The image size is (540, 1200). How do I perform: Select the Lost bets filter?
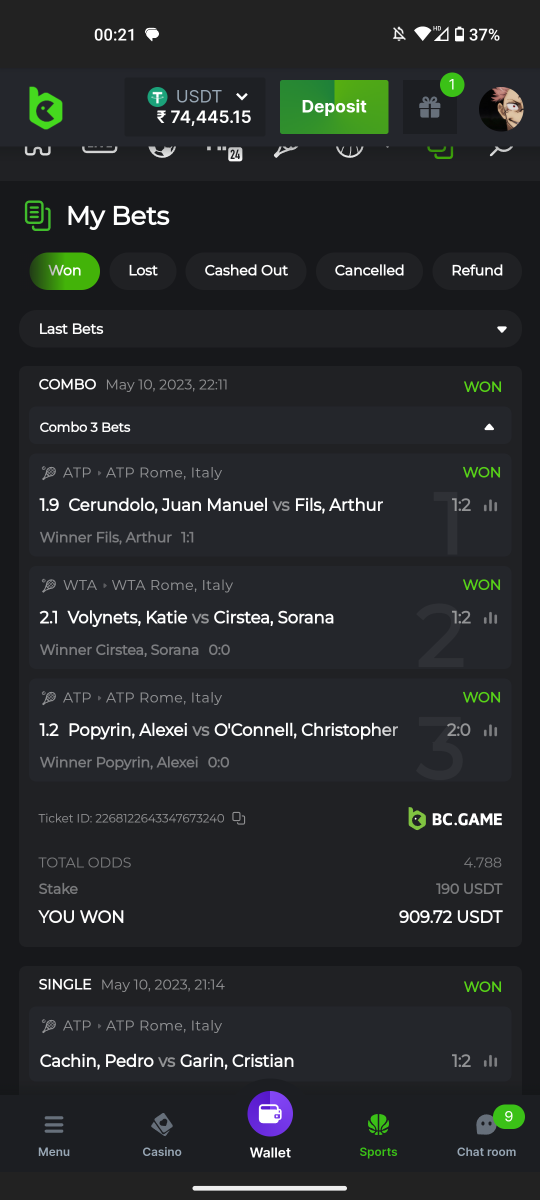(143, 271)
